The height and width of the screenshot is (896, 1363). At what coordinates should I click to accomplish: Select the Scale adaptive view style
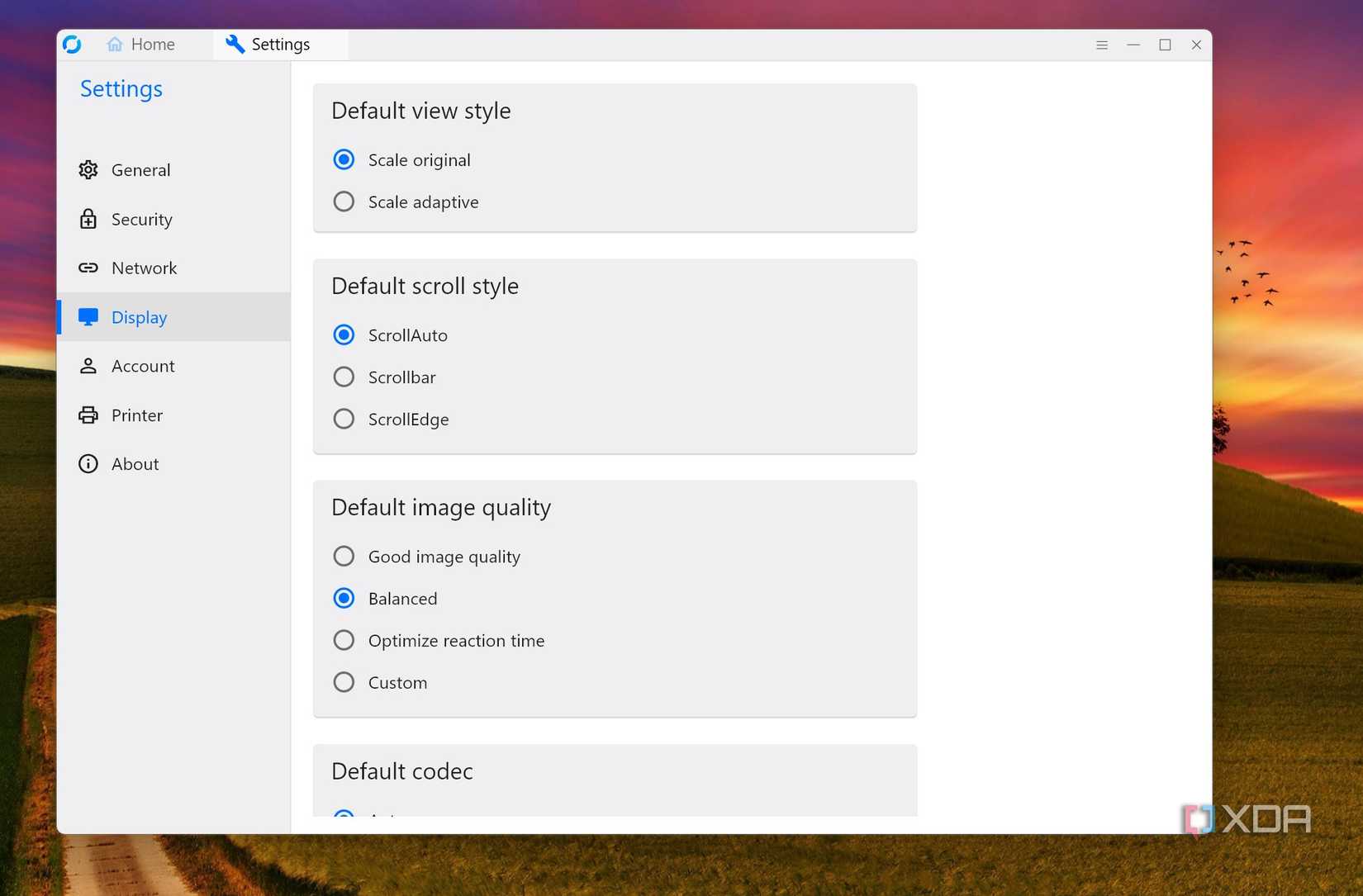pos(344,201)
